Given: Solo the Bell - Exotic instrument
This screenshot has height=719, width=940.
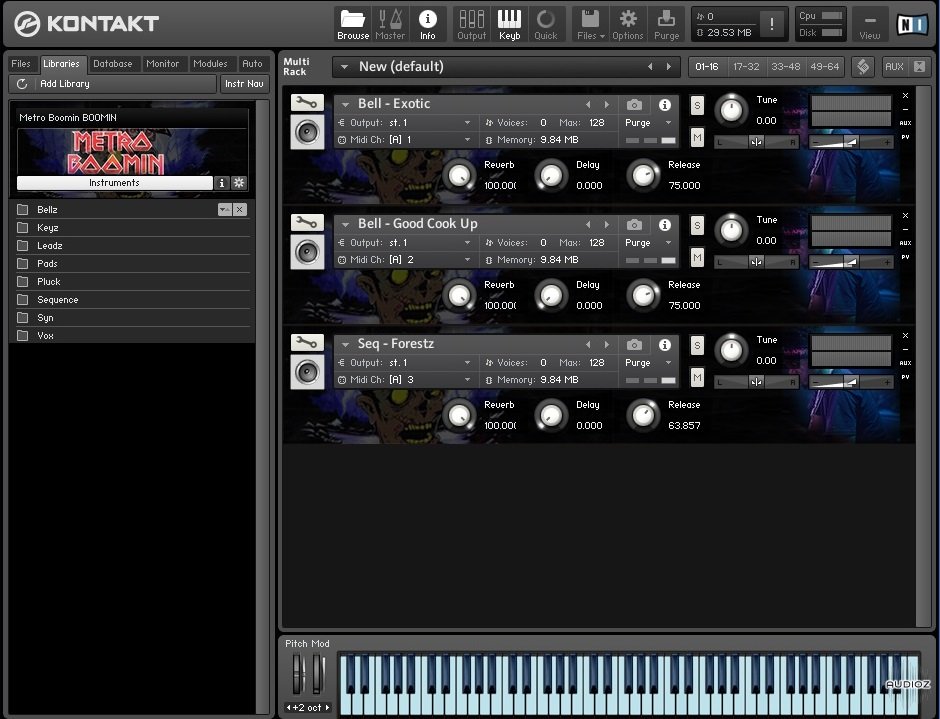Looking at the screenshot, I should 697,105.
